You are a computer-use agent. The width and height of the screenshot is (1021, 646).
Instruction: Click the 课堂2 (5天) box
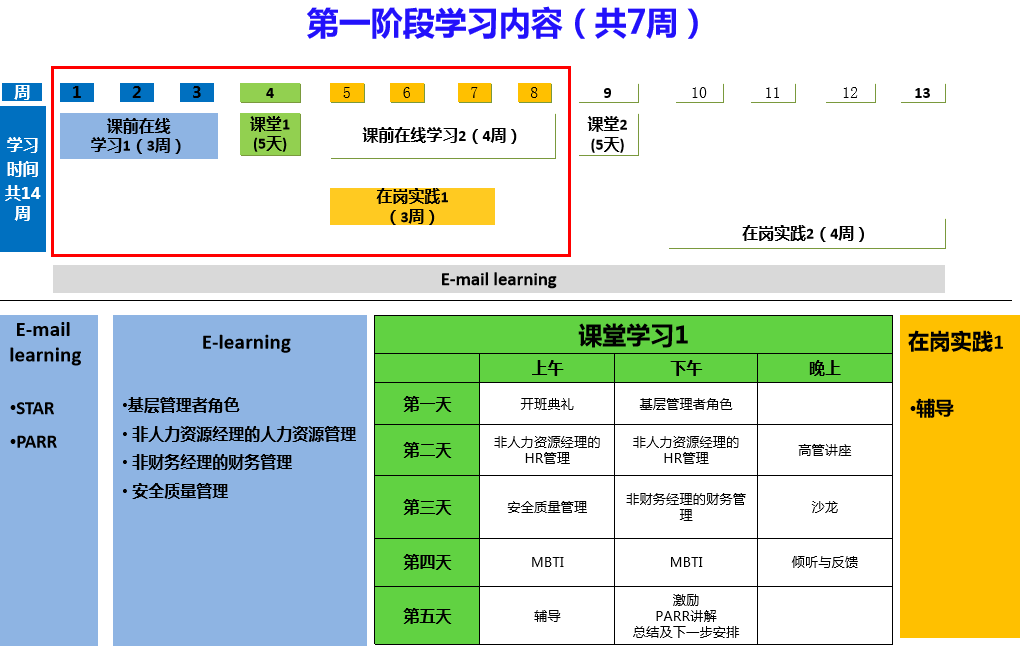point(608,134)
